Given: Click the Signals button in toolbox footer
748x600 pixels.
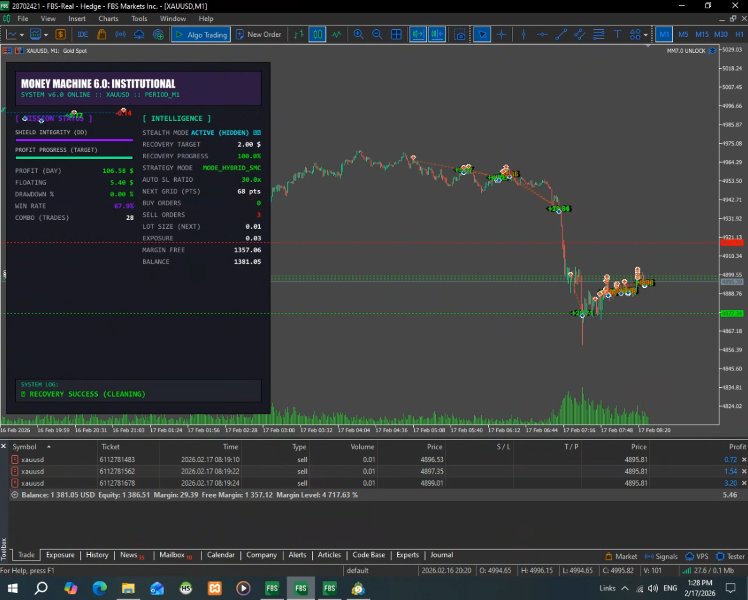Looking at the screenshot, I should 661,556.
